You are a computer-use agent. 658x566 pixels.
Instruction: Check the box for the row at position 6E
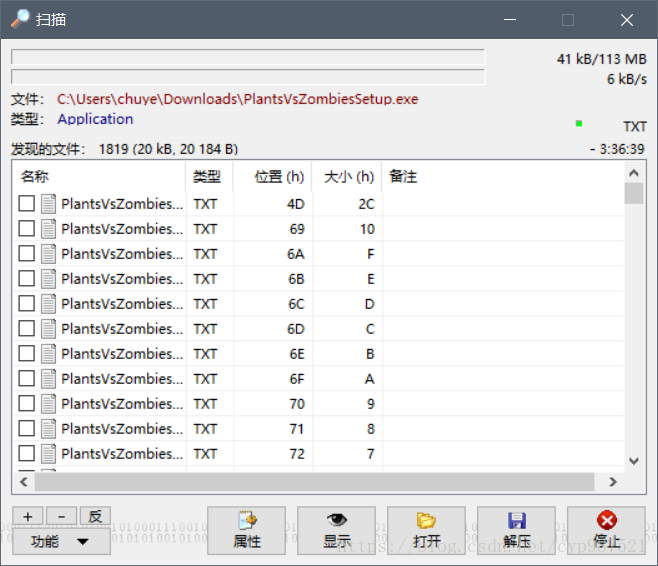pyautogui.click(x=26, y=354)
